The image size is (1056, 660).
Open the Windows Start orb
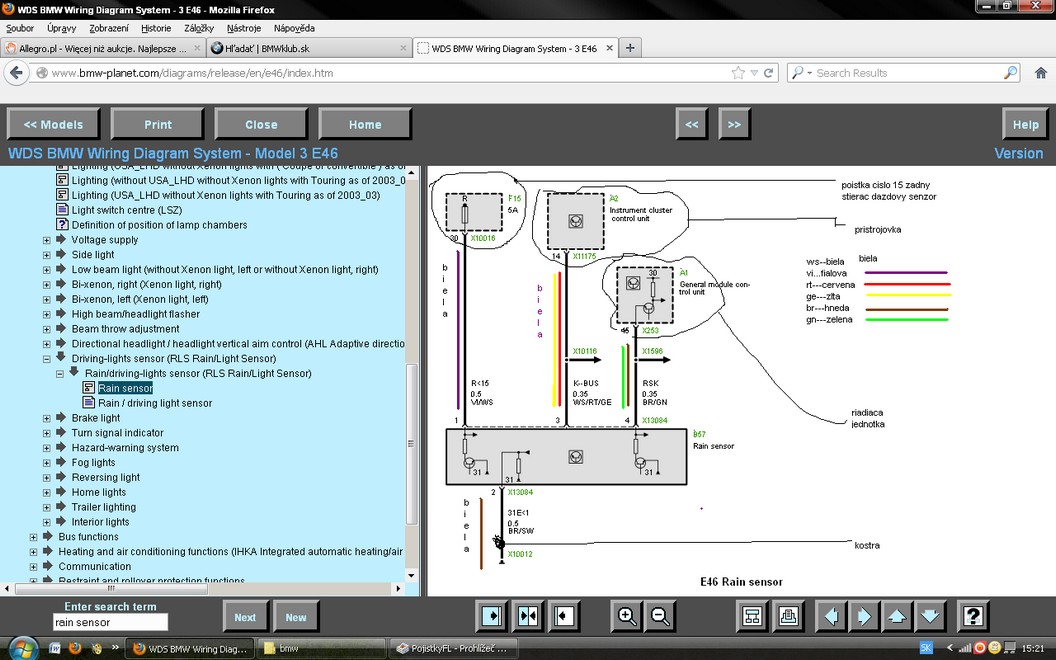click(24, 648)
